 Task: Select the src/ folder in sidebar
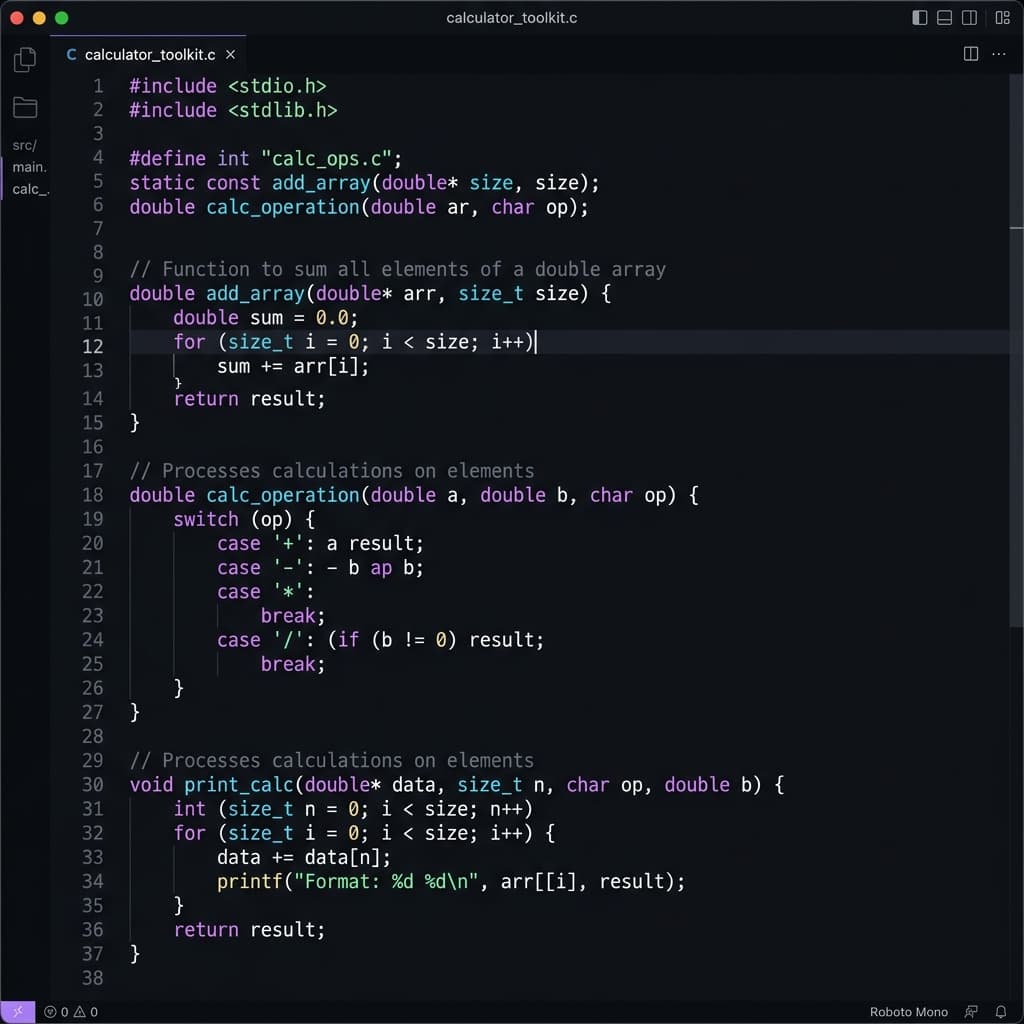(x=25, y=145)
